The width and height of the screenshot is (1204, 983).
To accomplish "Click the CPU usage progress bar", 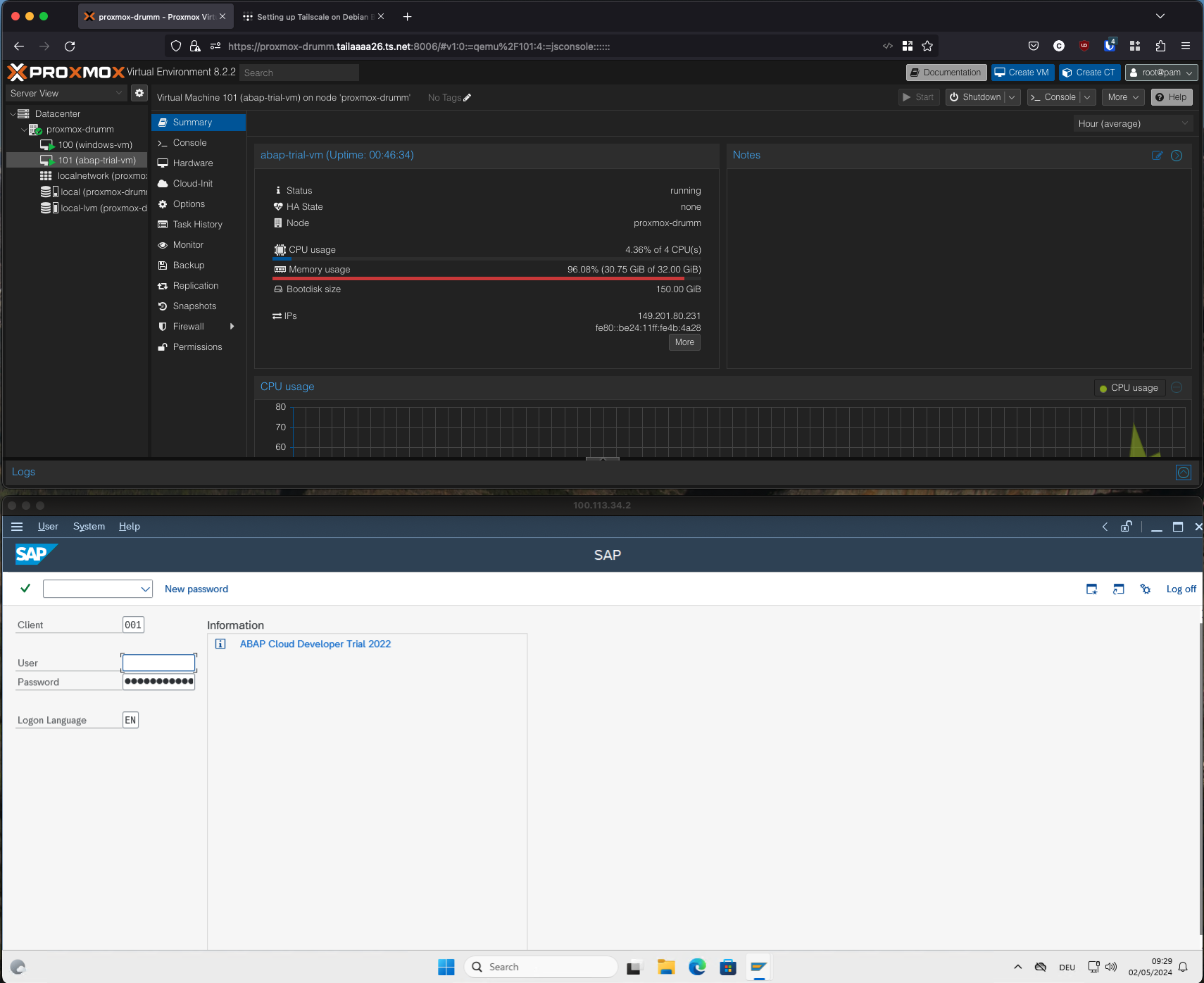I will click(x=487, y=259).
